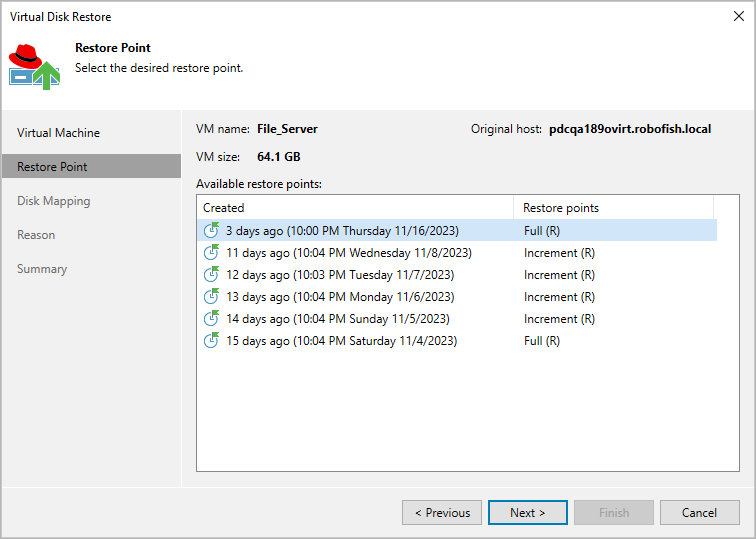Proceed with the Next button
Viewport: 756px width, 539px height.
pos(527,512)
